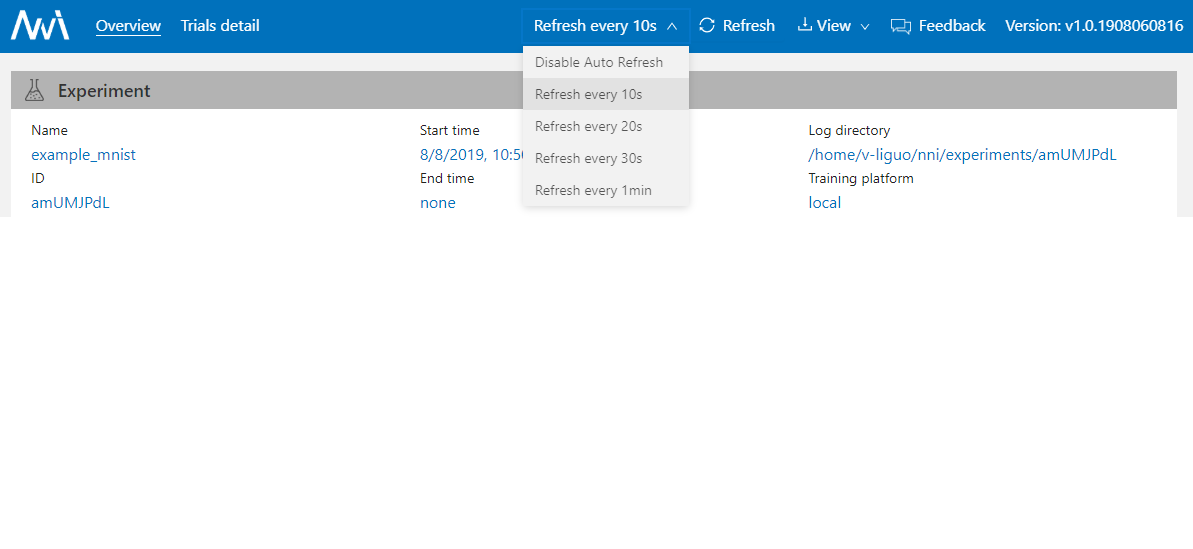Click the version number text
The width and height of the screenshot is (1193, 549).
(1094, 26)
